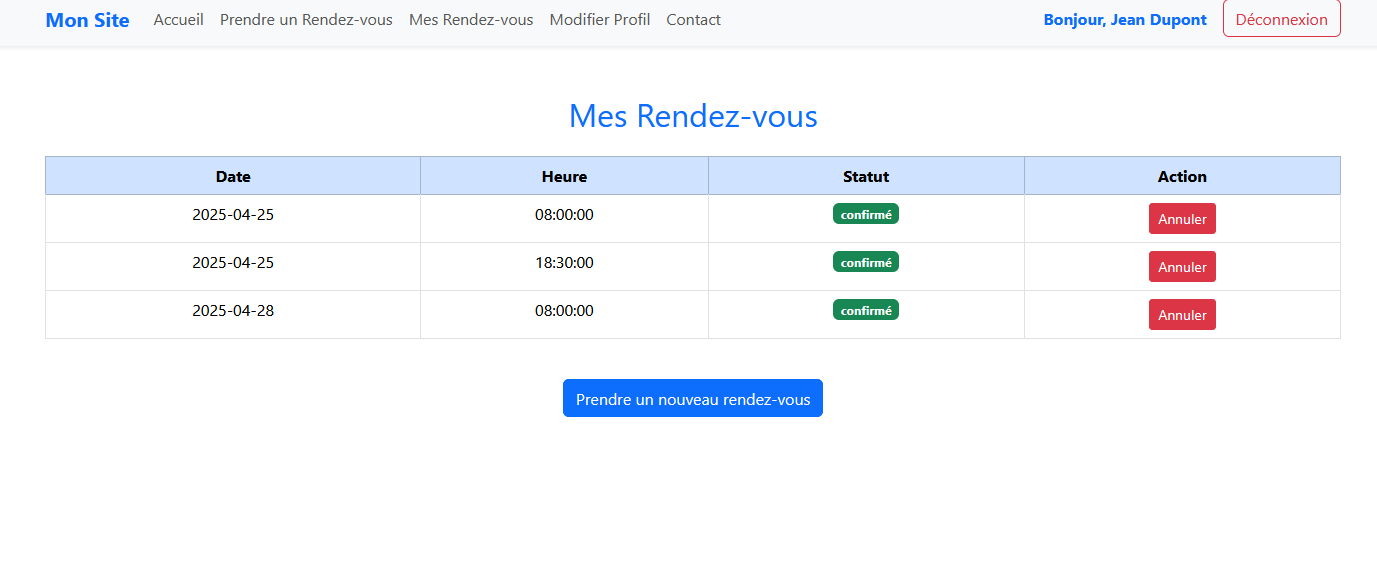Cancel the 2025-04-28 appointment
The height and width of the screenshot is (584, 1377).
click(1182, 315)
